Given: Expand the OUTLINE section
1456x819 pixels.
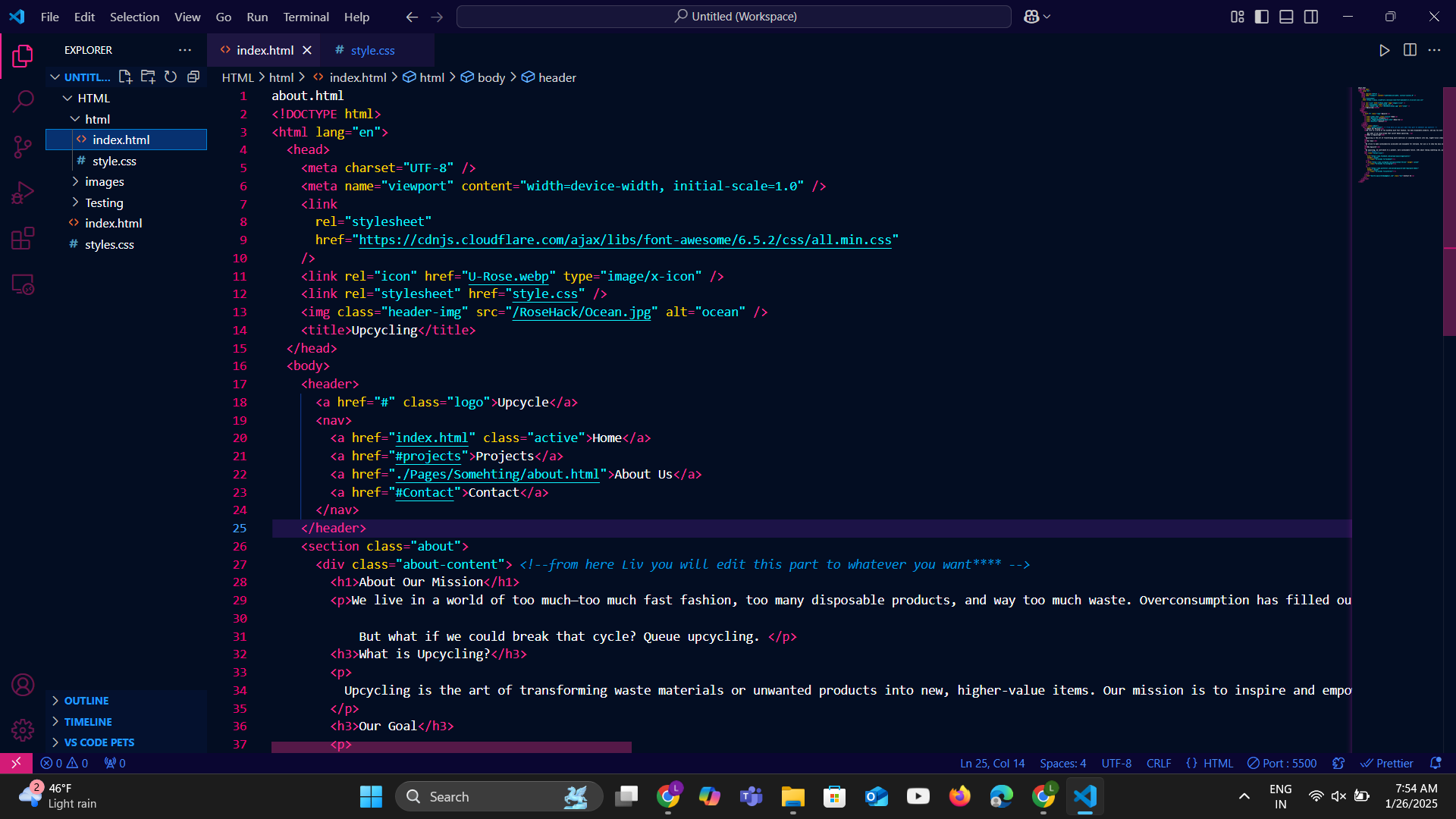Looking at the screenshot, I should pos(86,701).
